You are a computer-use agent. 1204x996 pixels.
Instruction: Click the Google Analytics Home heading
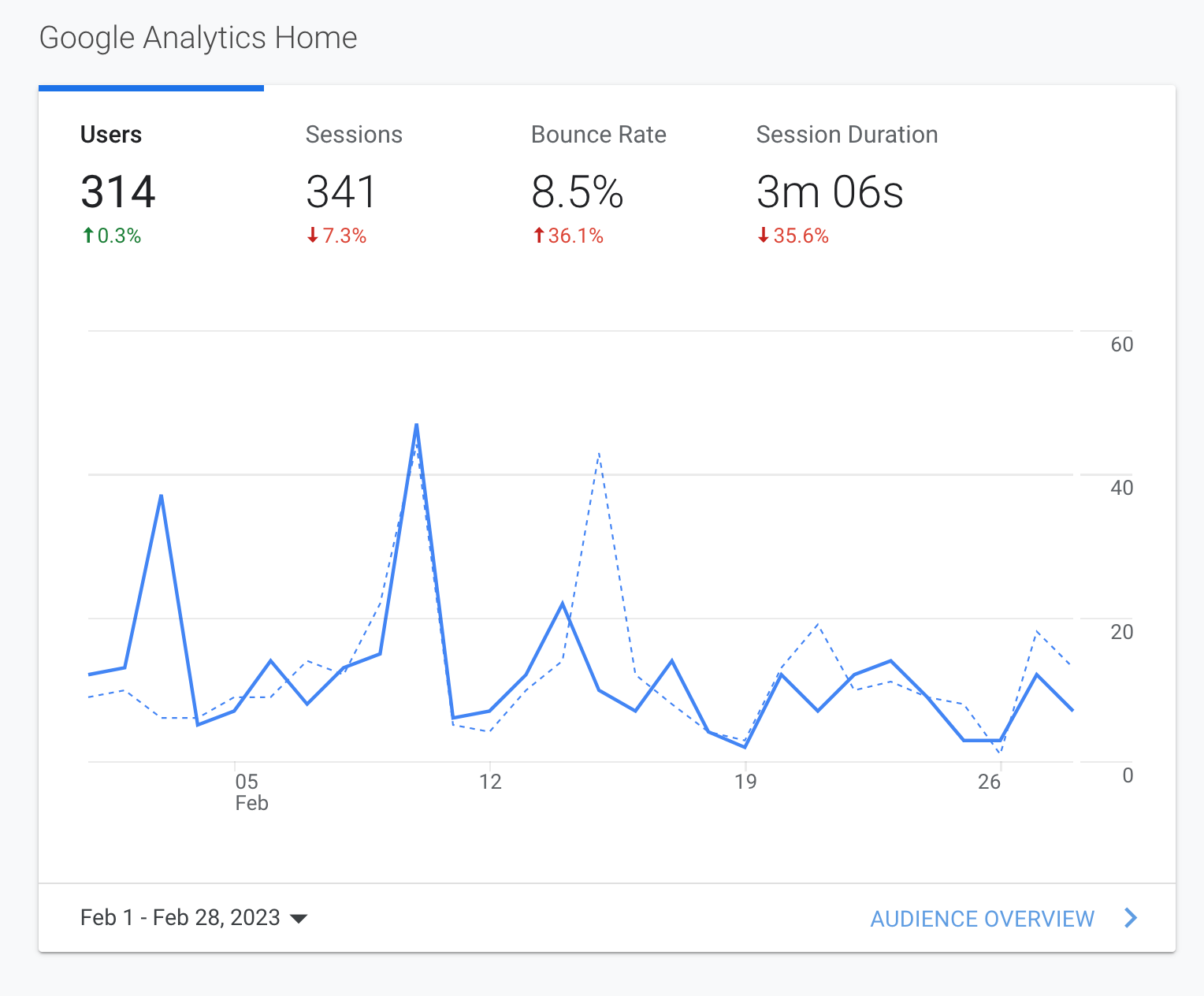[198, 38]
